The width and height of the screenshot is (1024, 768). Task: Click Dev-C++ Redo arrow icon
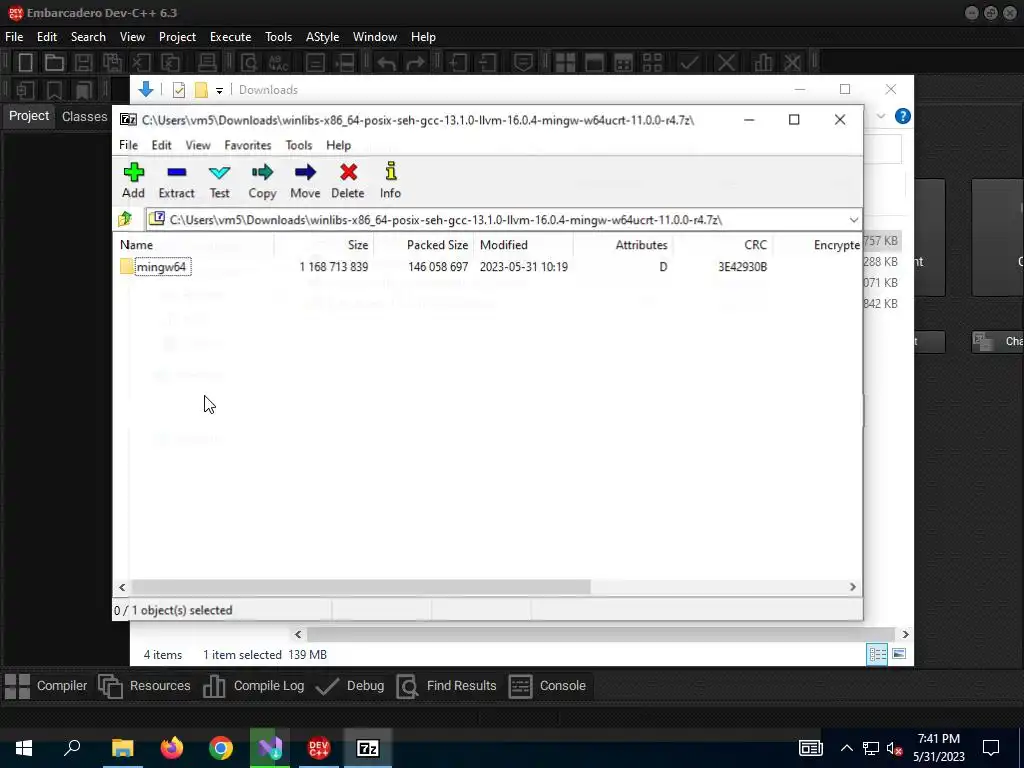(x=415, y=63)
